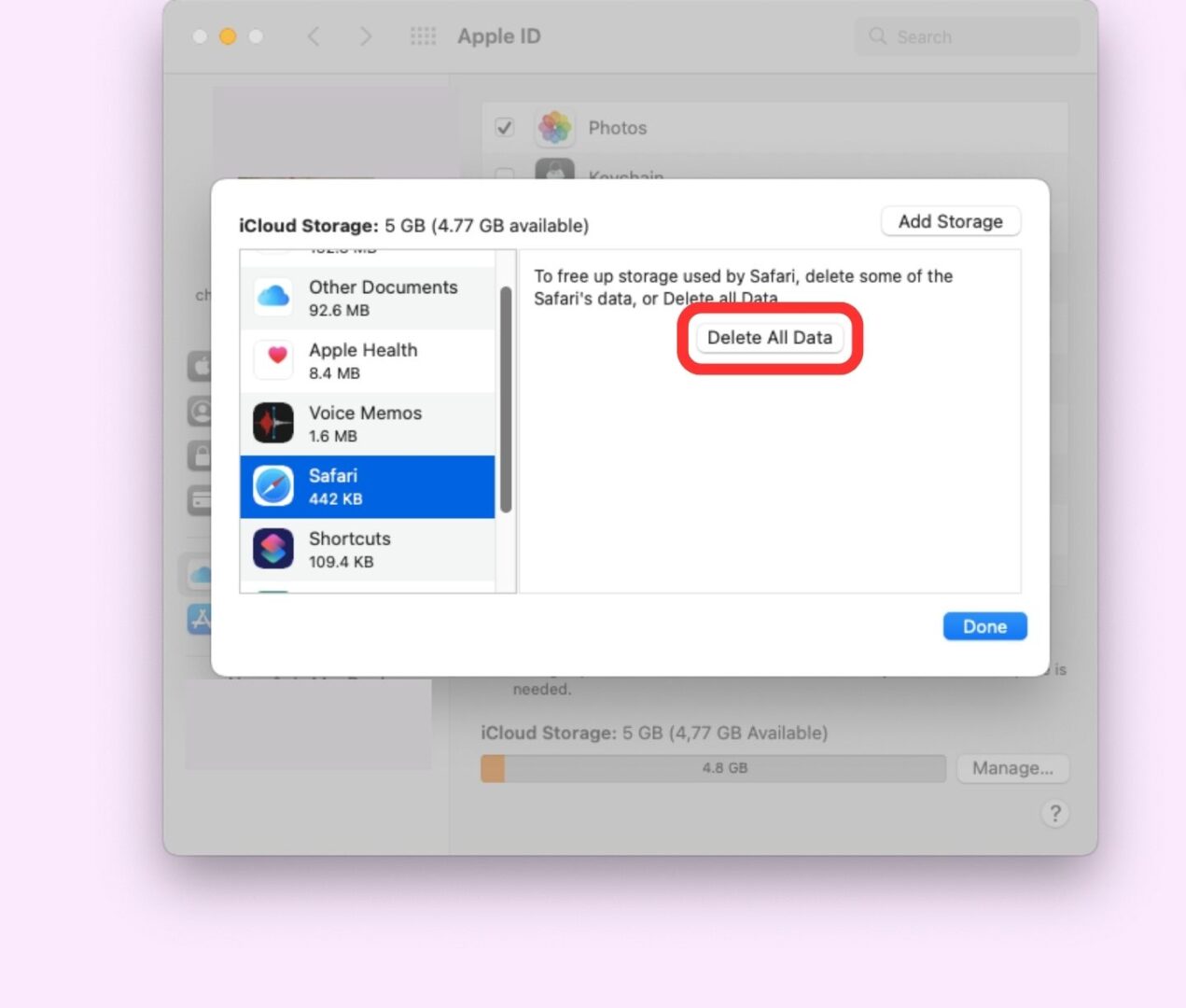Click the Overview Apple icon in the sidebar
This screenshot has height=1008, width=1186.
[200, 366]
